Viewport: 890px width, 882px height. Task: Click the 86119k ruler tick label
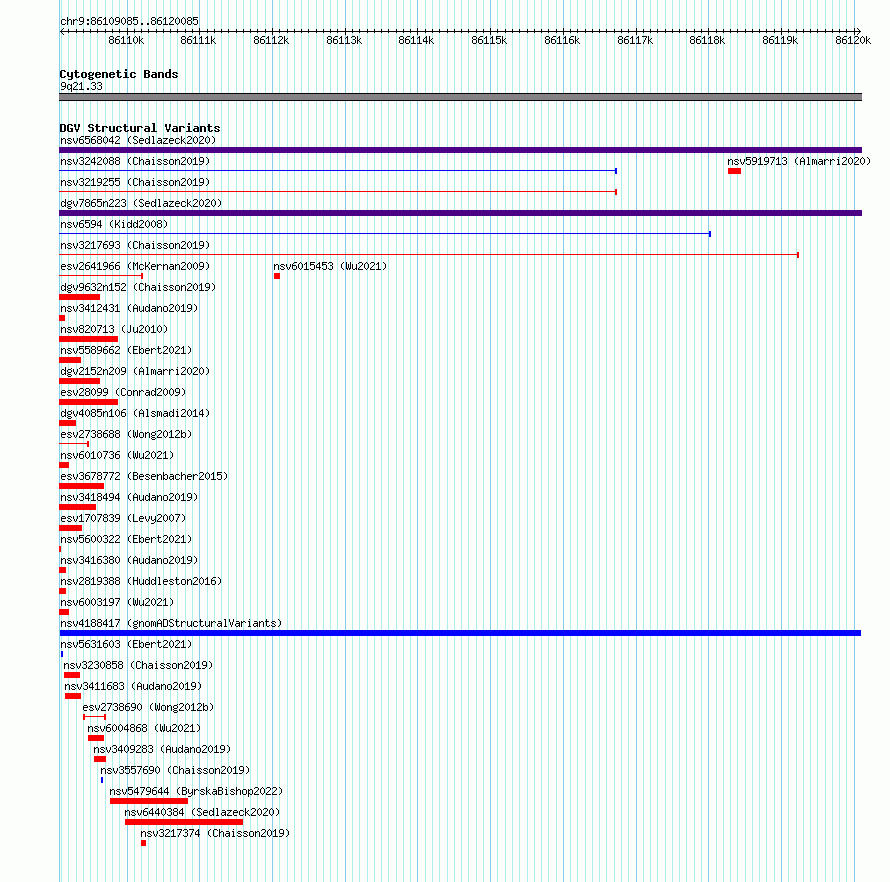[x=780, y=41]
